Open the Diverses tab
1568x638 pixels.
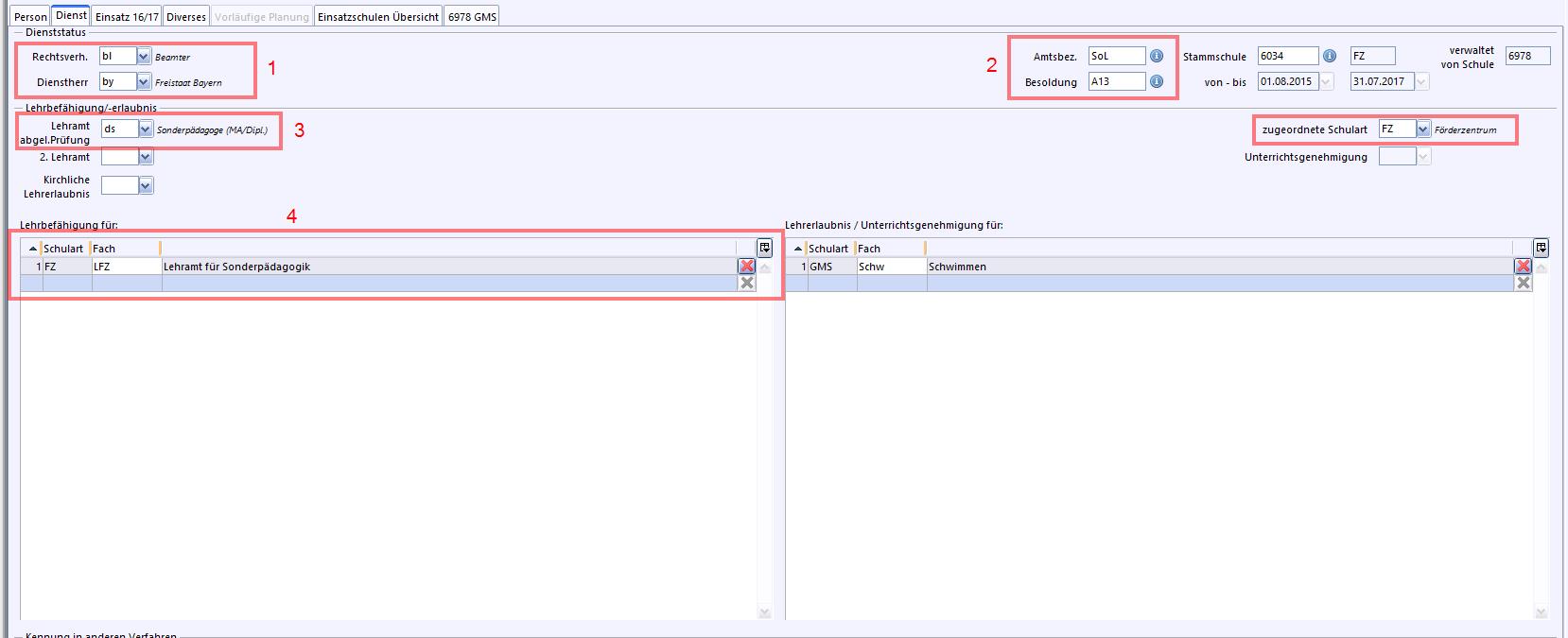pyautogui.click(x=185, y=17)
